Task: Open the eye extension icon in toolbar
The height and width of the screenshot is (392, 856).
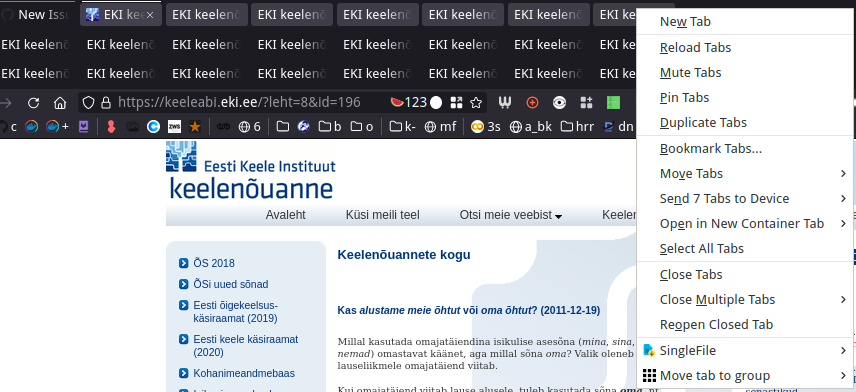Action: (x=559, y=102)
